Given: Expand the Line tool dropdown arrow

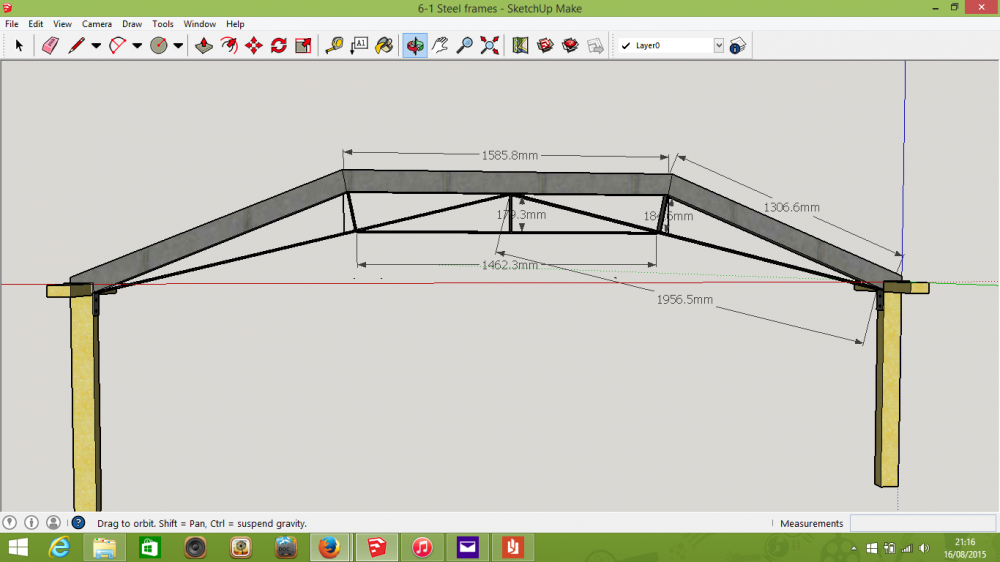Looking at the screenshot, I should click(x=96, y=45).
